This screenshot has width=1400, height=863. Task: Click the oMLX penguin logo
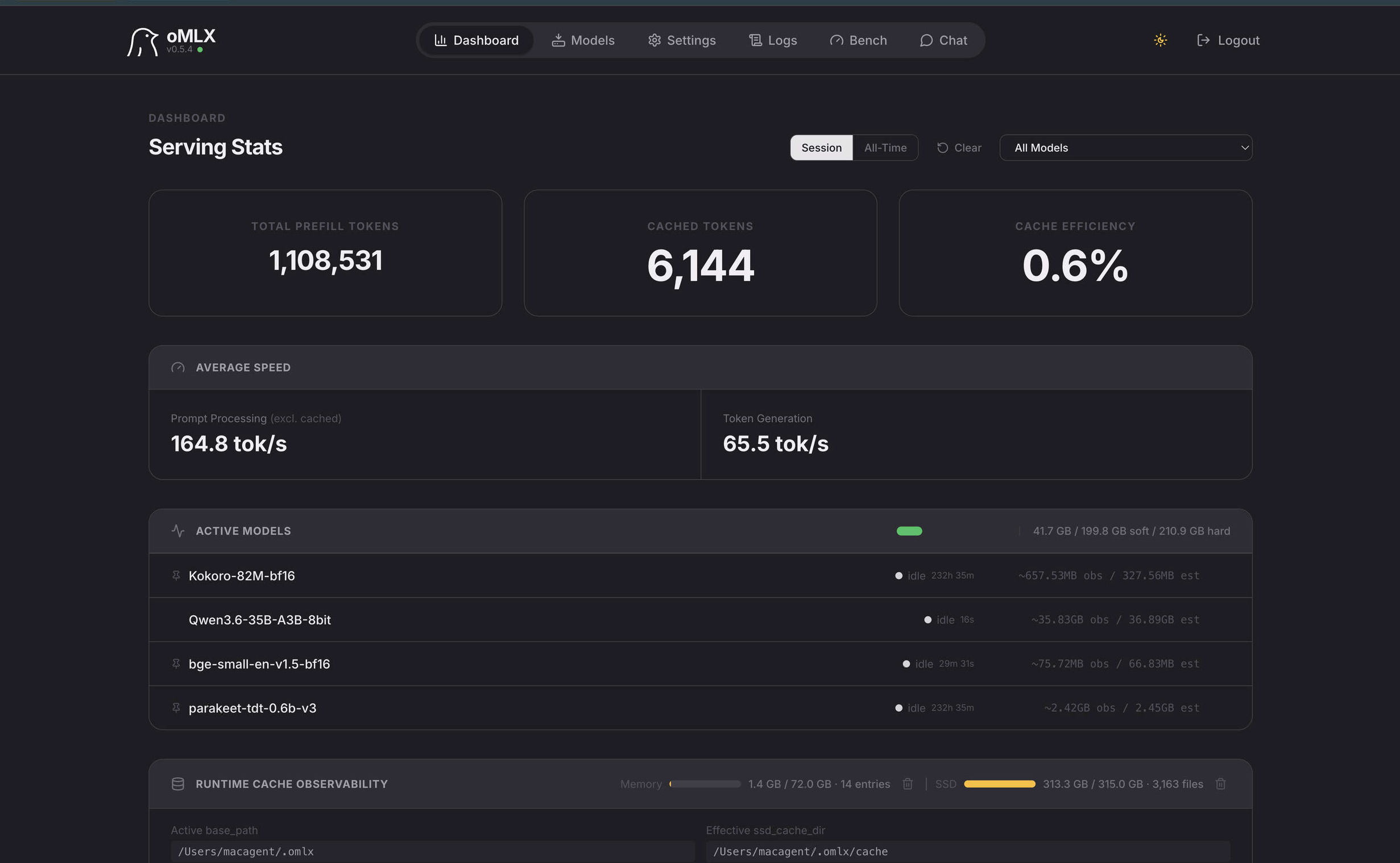pos(142,42)
